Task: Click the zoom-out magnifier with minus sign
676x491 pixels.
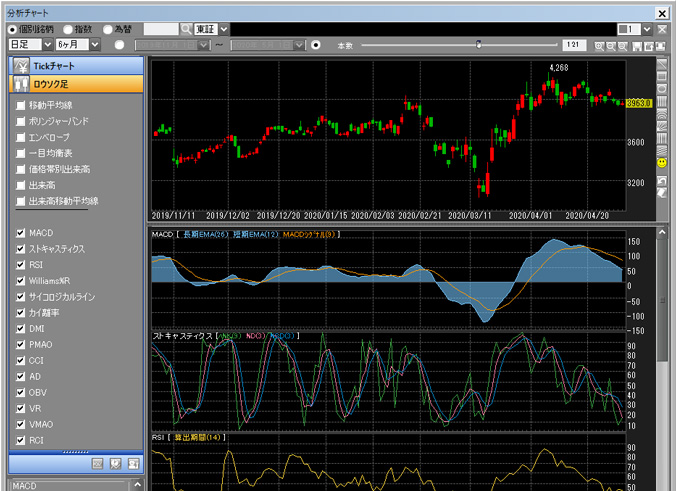Action: coord(610,46)
